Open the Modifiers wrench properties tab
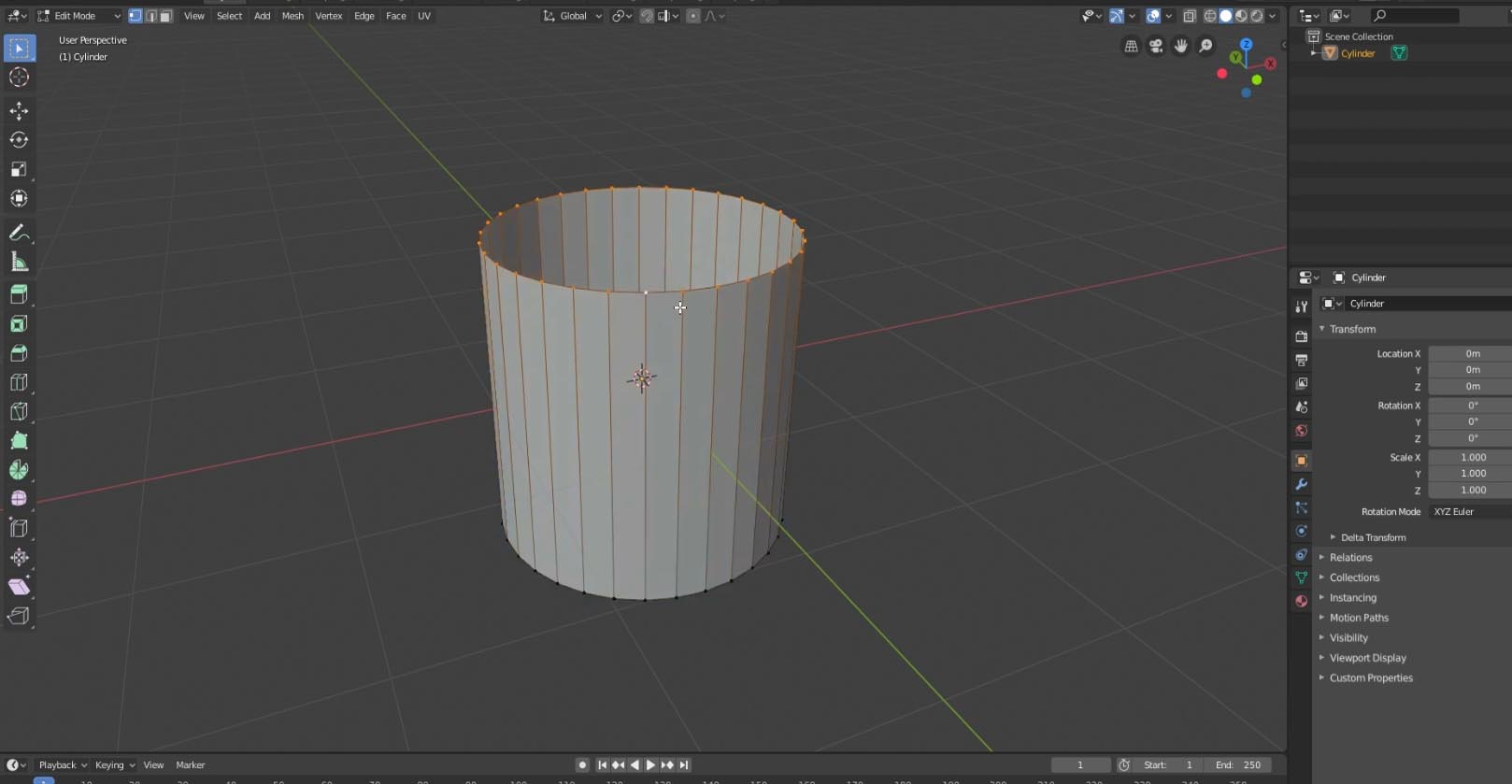Viewport: 1512px width, 784px height. pyautogui.click(x=1301, y=484)
